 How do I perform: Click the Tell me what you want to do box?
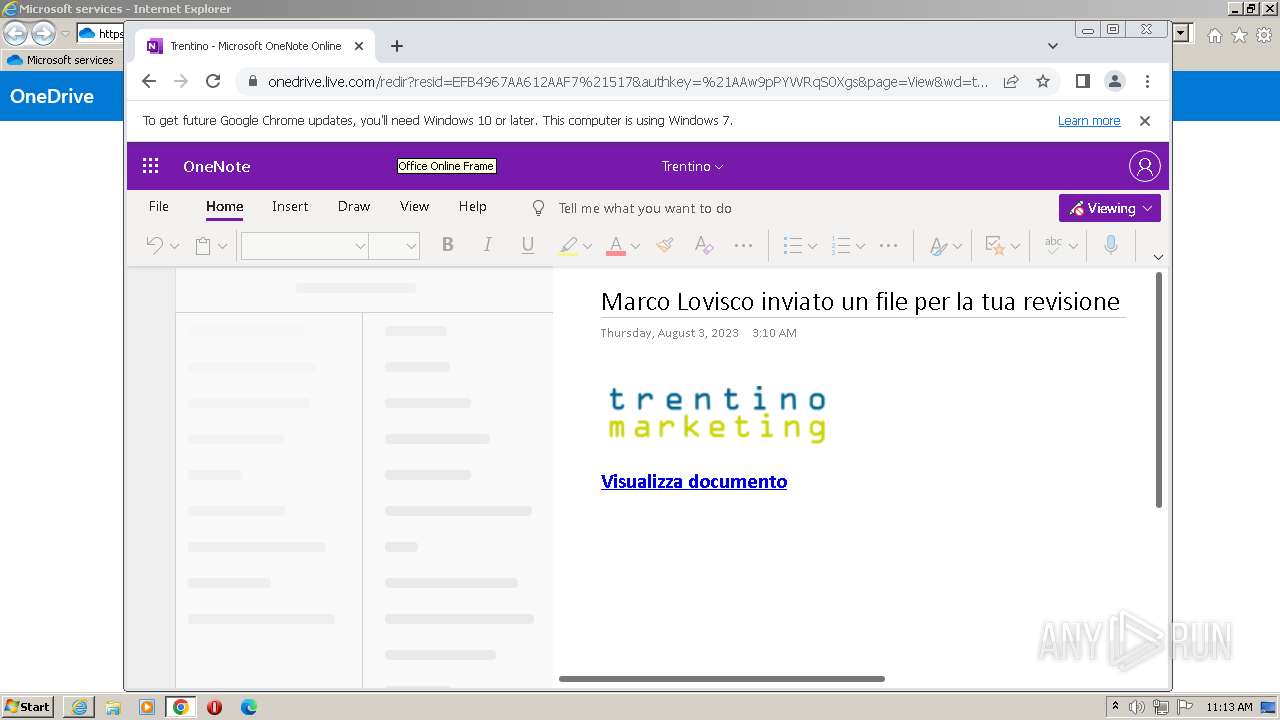645,208
